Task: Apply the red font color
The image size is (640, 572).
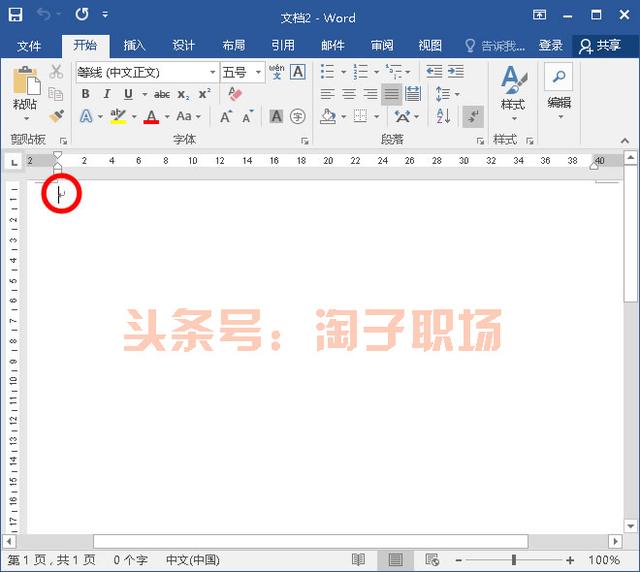Action: 151,116
